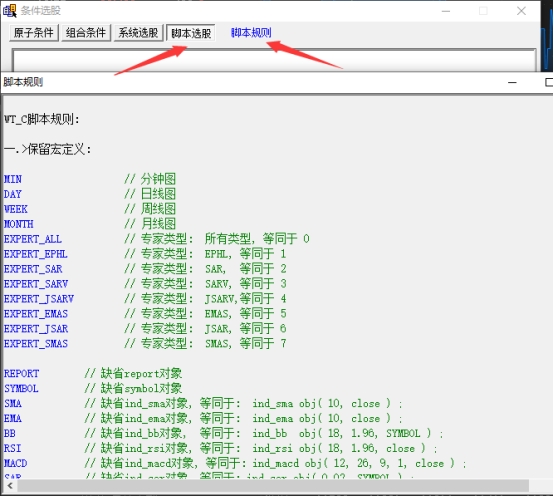The height and width of the screenshot is (497, 554).
Task: Click the MIN macro text
Action: point(13,179)
